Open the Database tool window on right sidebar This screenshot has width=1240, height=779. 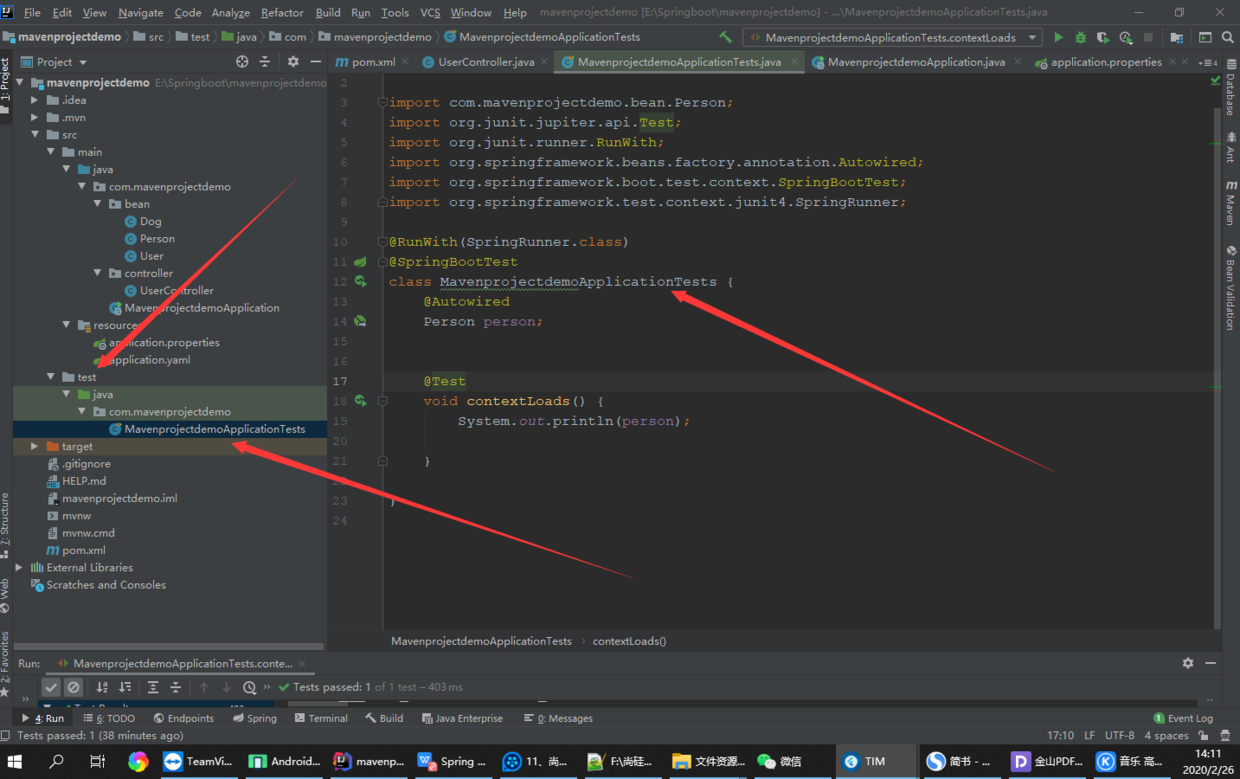[x=1231, y=88]
